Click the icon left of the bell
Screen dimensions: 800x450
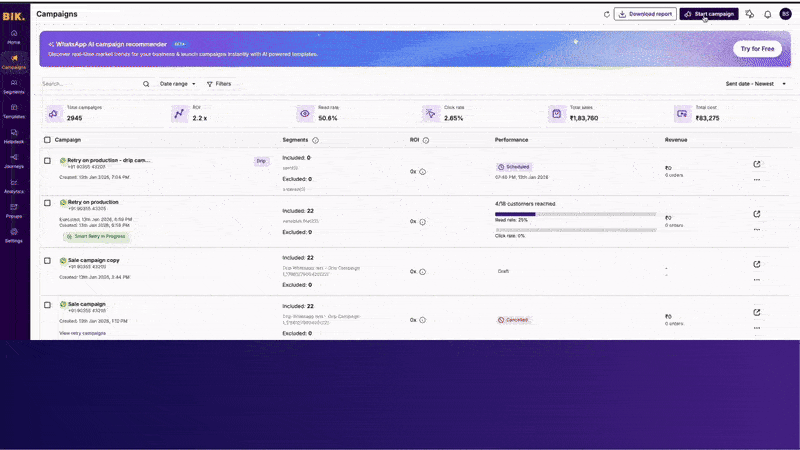[x=749, y=14]
